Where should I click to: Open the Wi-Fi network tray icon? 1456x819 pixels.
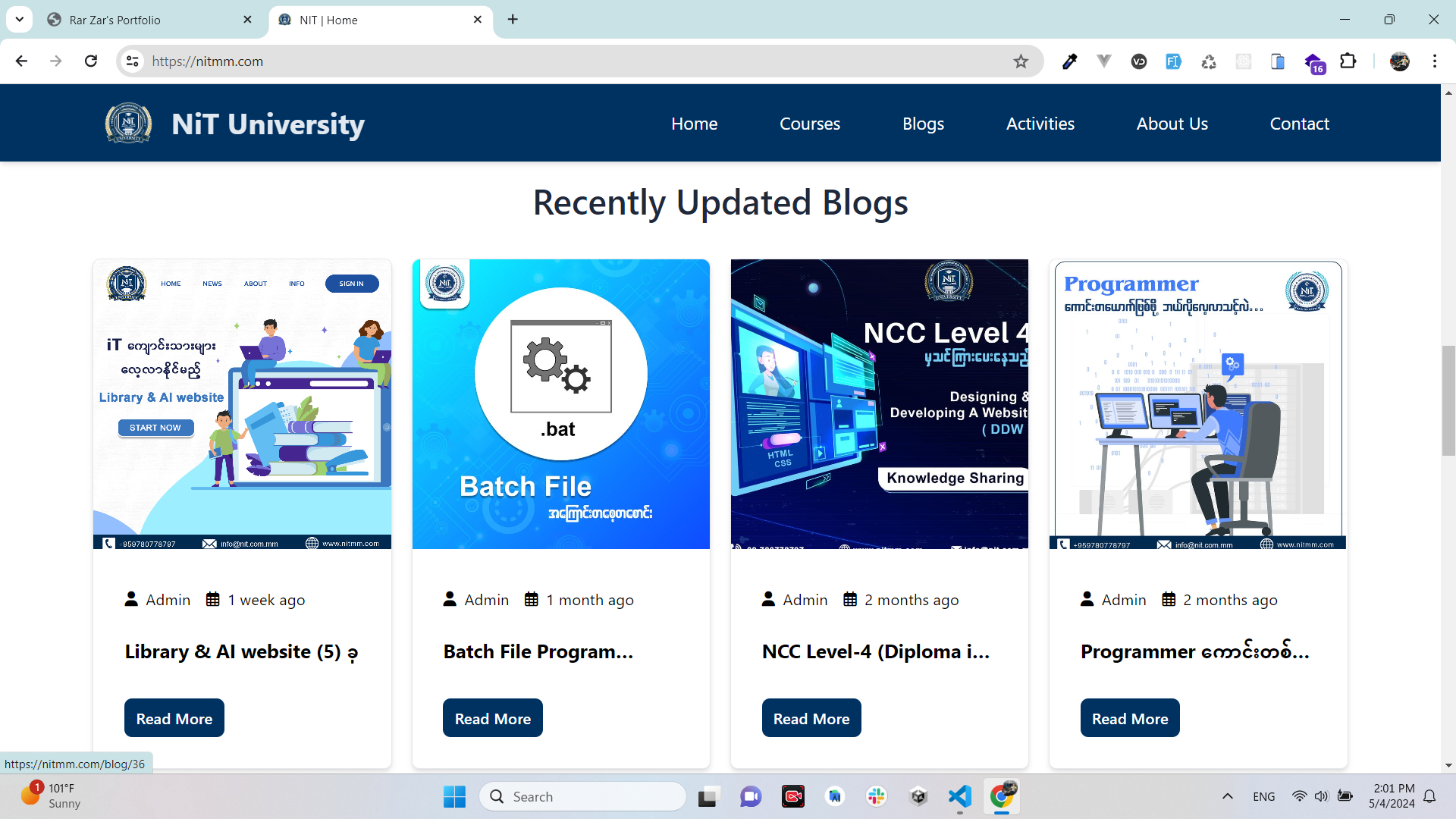[x=1299, y=796]
